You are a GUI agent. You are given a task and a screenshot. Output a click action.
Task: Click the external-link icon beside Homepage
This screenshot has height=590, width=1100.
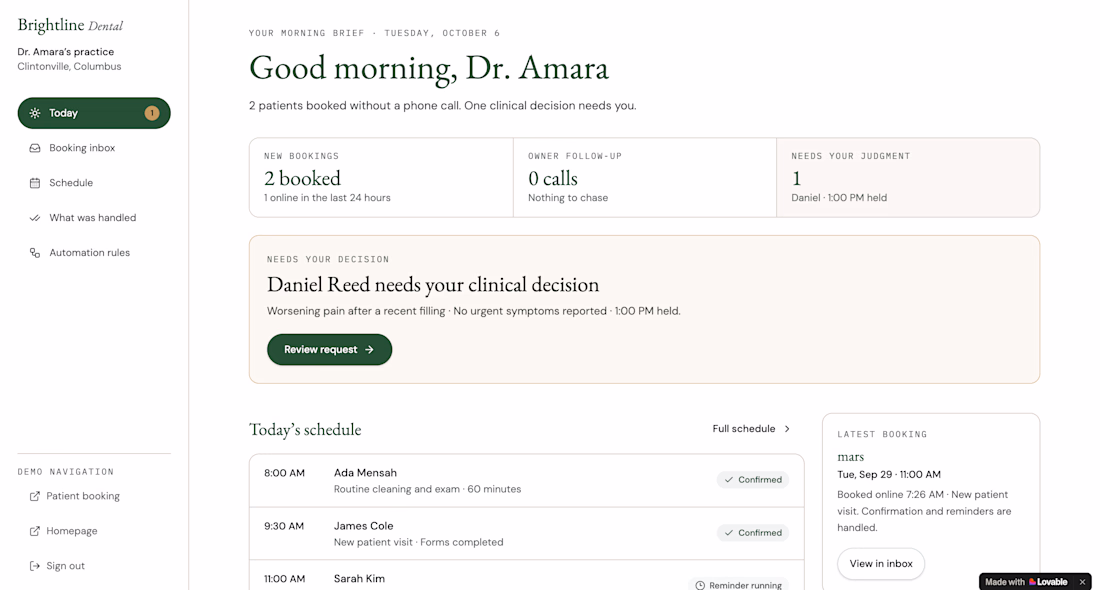click(34, 531)
